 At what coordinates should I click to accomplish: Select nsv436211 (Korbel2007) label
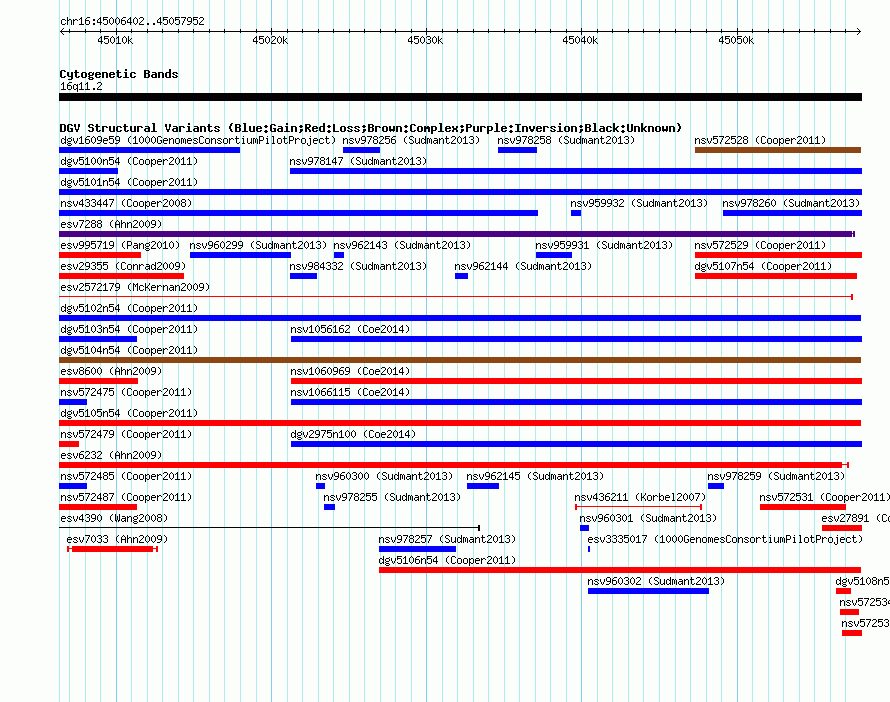[x=640, y=497]
